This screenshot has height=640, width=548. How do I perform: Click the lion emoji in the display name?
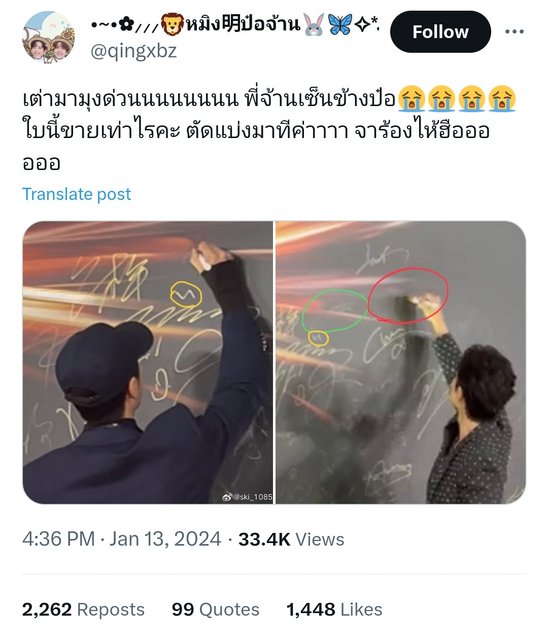pyautogui.click(x=173, y=25)
